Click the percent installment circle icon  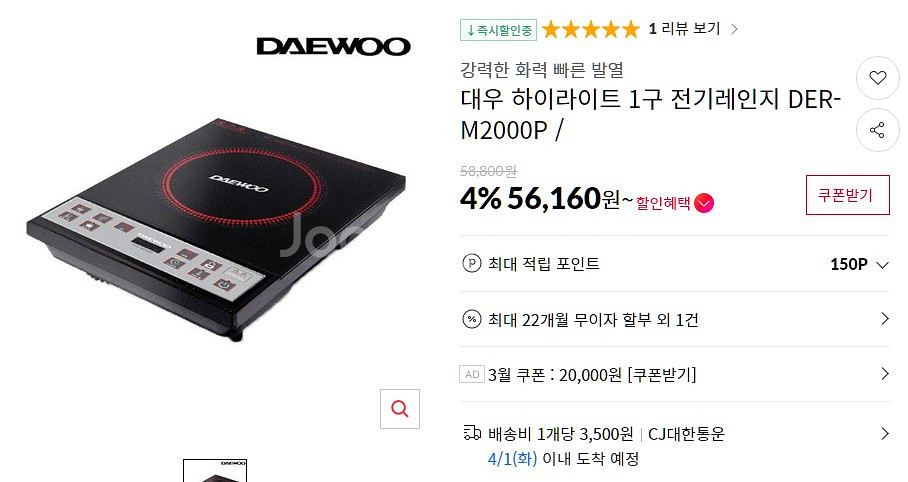(471, 319)
